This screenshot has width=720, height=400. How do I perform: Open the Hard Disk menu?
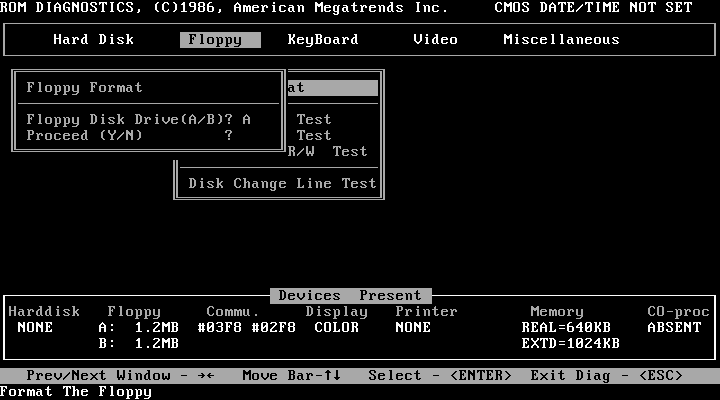93,40
